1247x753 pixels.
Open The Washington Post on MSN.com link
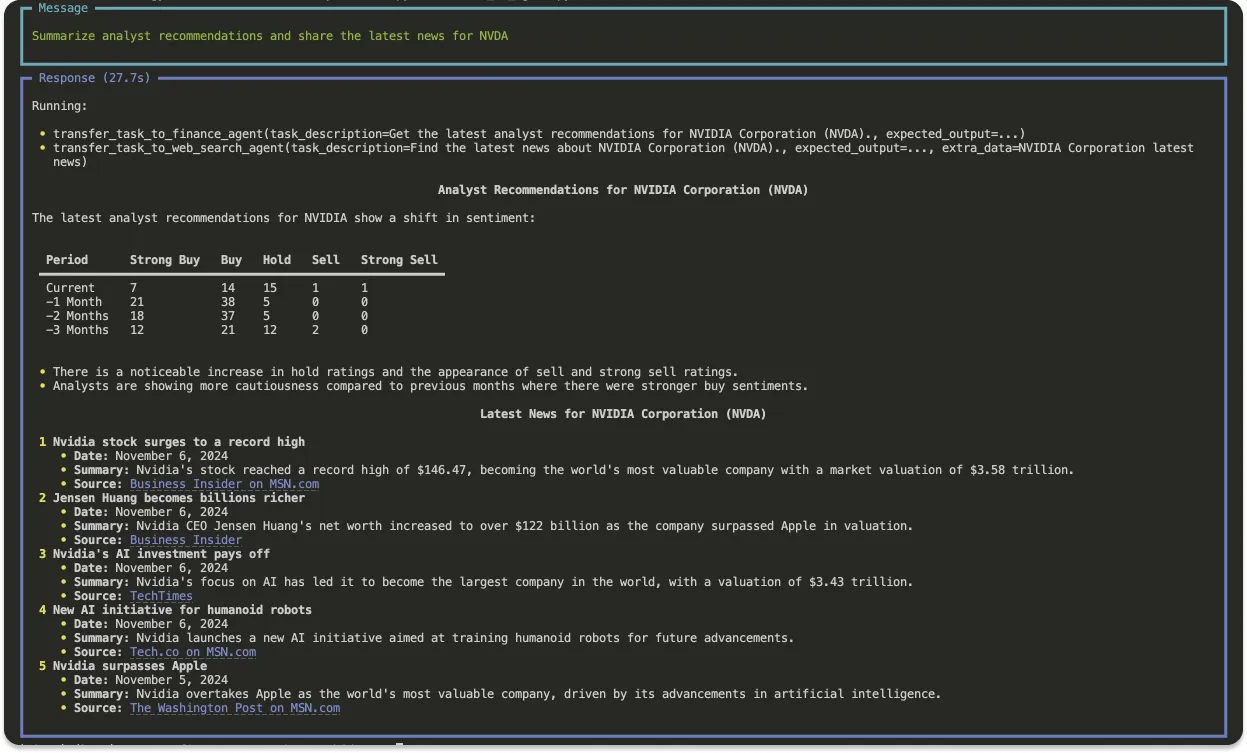tap(234, 708)
